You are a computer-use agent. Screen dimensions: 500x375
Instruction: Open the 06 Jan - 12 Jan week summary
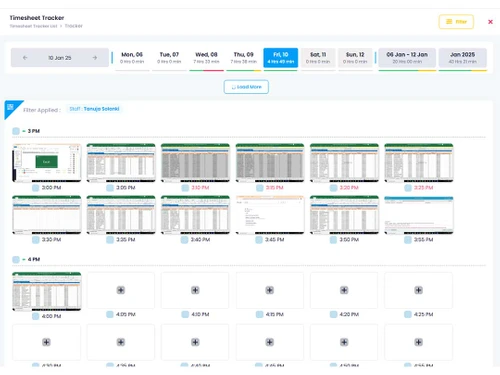407,58
